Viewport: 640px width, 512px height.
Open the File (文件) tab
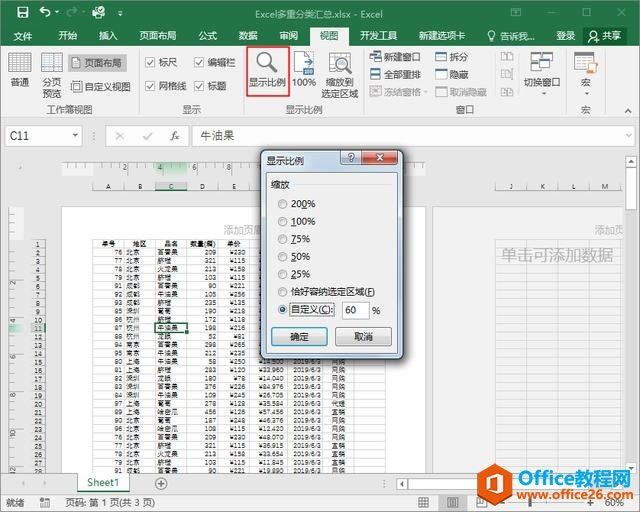click(x=22, y=36)
